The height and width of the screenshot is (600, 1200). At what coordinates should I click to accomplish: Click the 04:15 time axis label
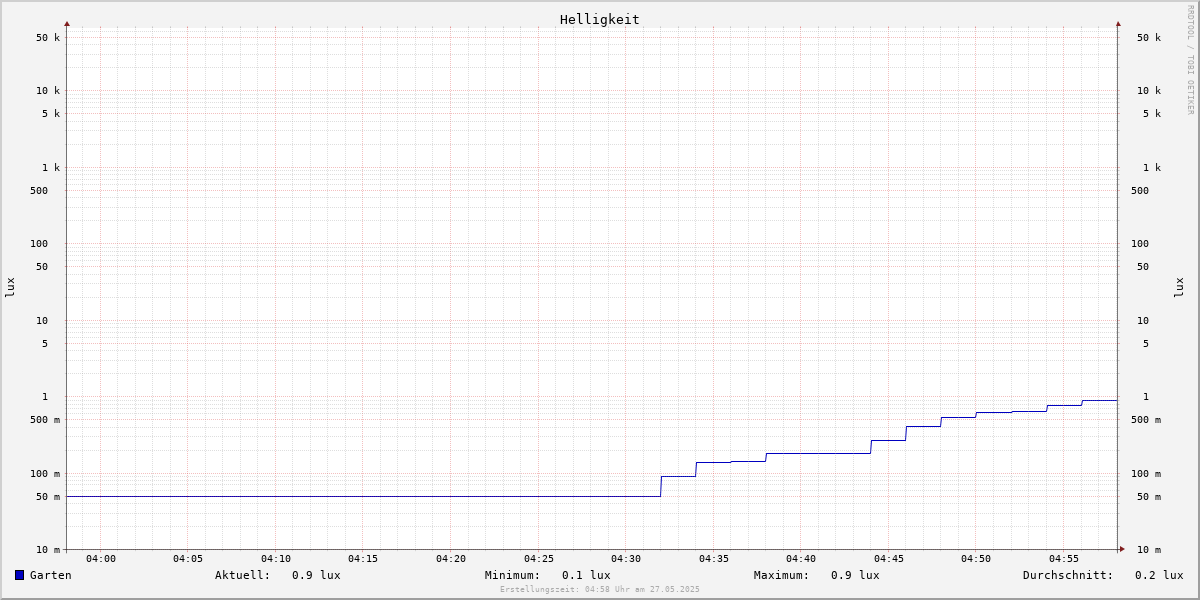coord(363,559)
